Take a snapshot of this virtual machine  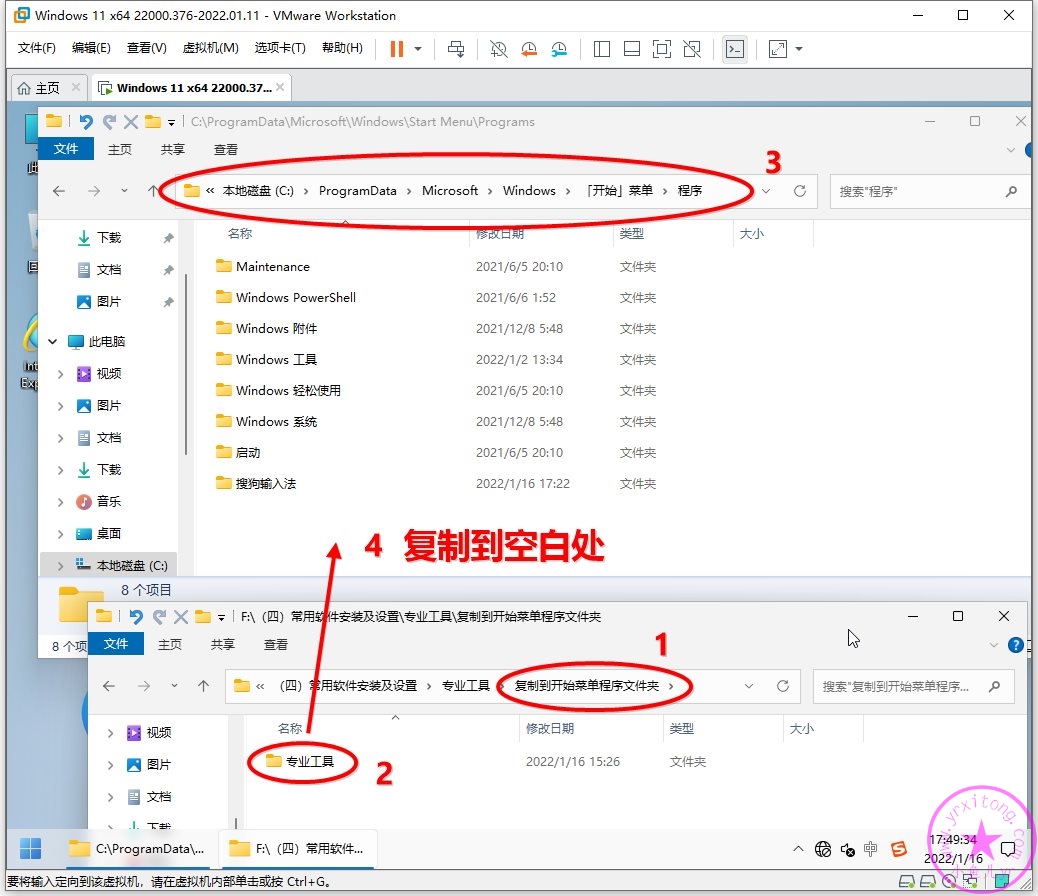click(x=498, y=48)
